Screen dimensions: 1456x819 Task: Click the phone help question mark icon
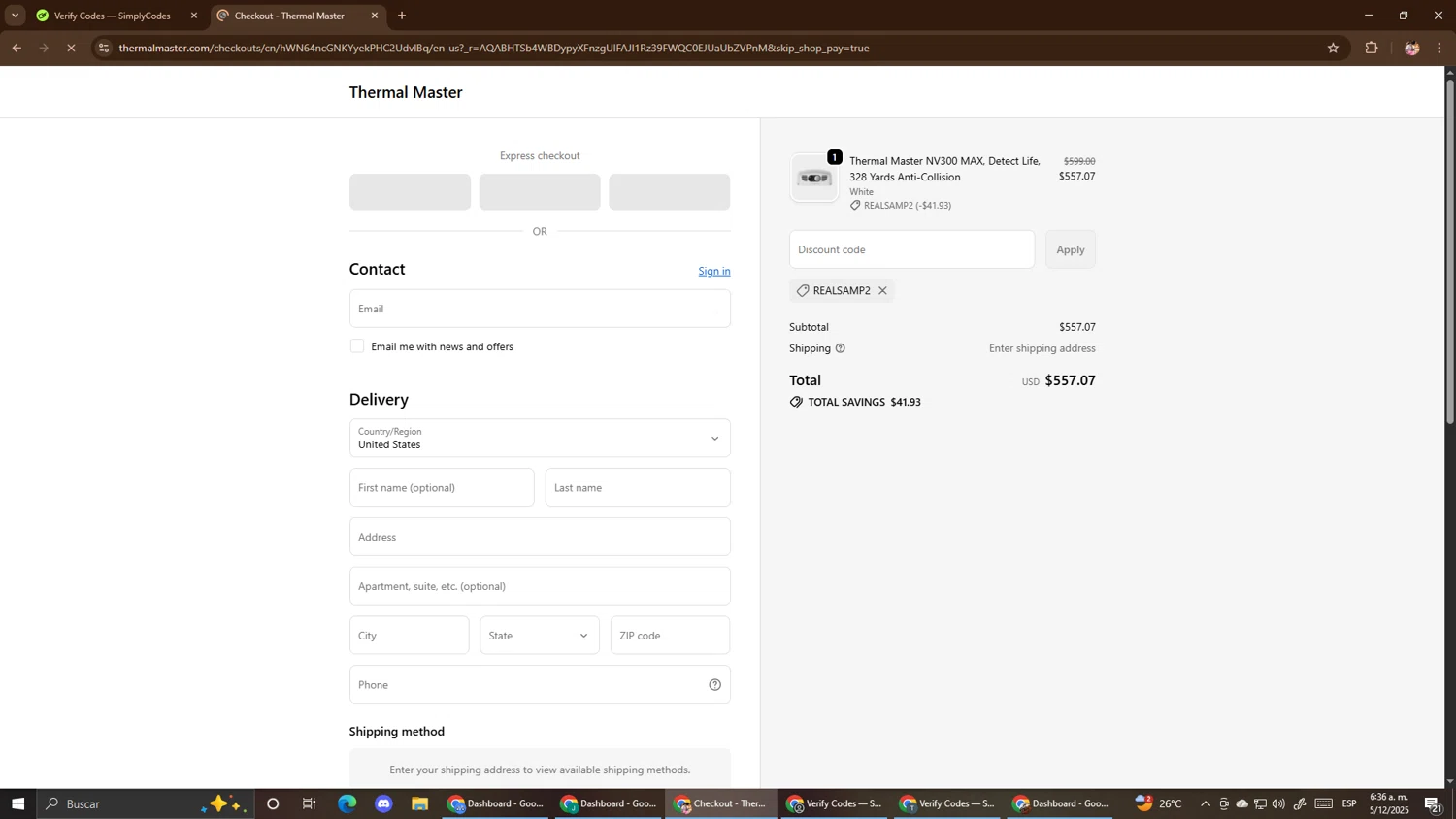click(715, 685)
